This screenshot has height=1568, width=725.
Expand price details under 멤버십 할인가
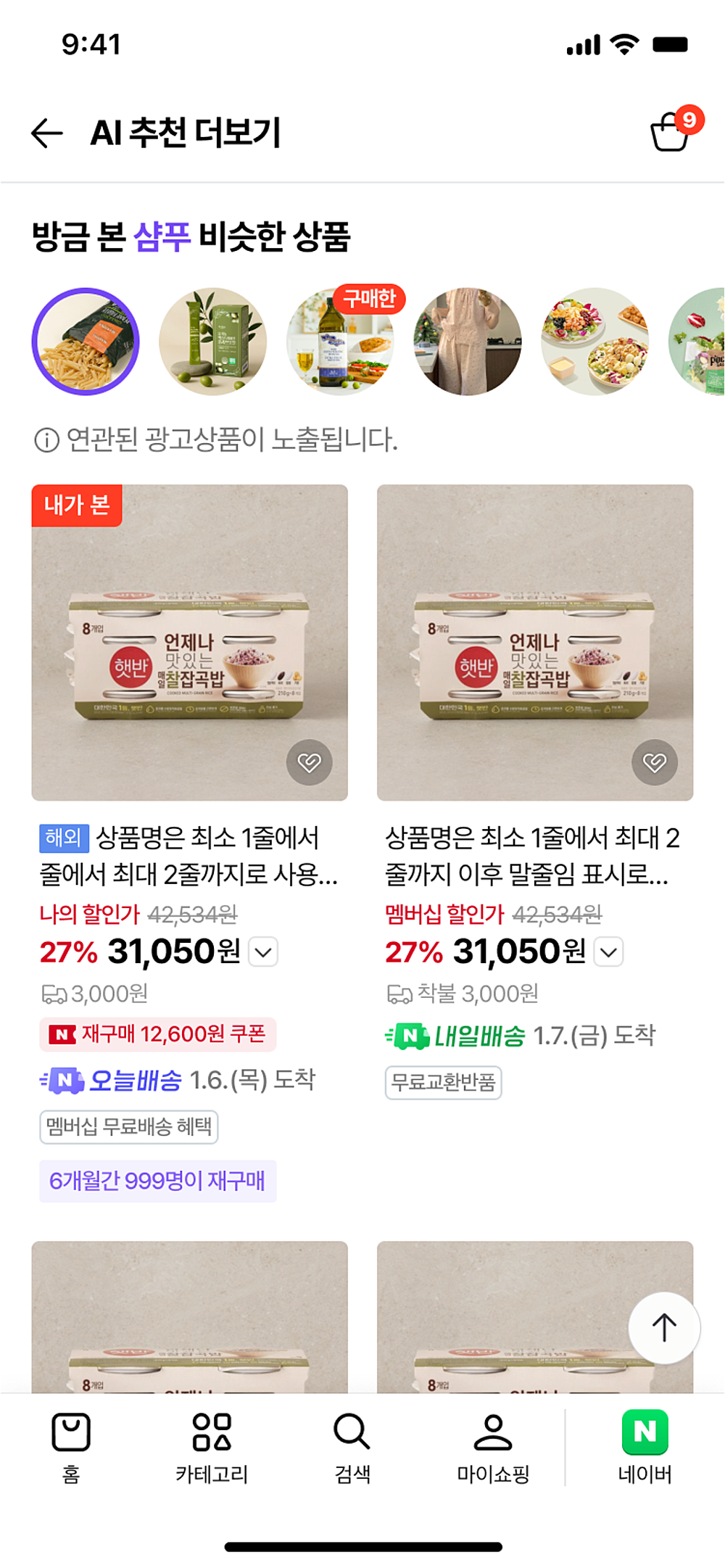click(609, 952)
